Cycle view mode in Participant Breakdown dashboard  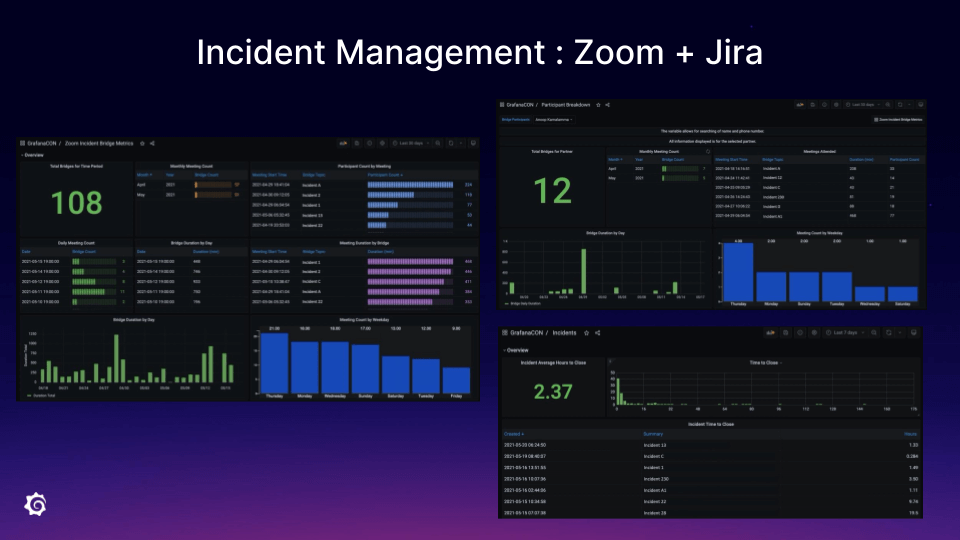(920, 105)
